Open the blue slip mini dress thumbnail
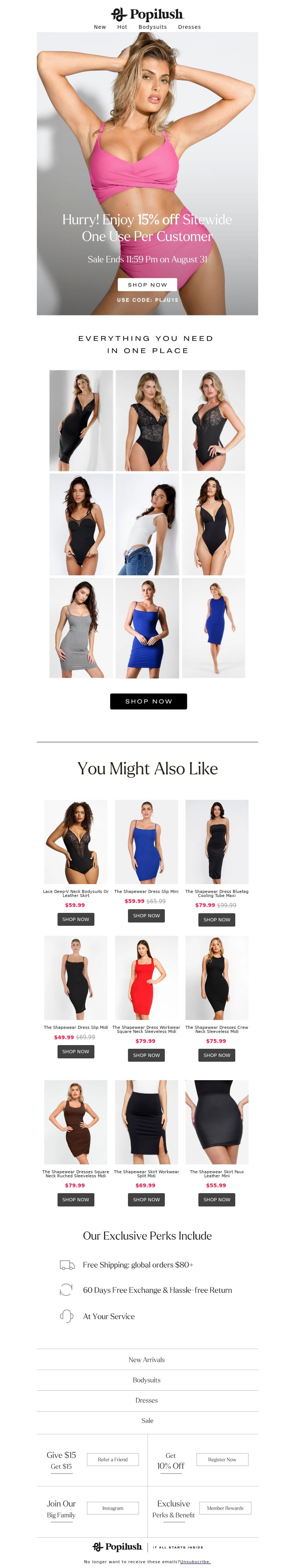Viewport: 295px width, 1568px height. point(146,842)
